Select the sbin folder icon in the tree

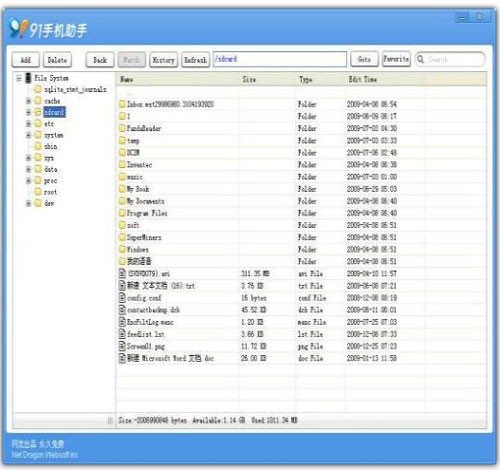pyautogui.click(x=38, y=146)
